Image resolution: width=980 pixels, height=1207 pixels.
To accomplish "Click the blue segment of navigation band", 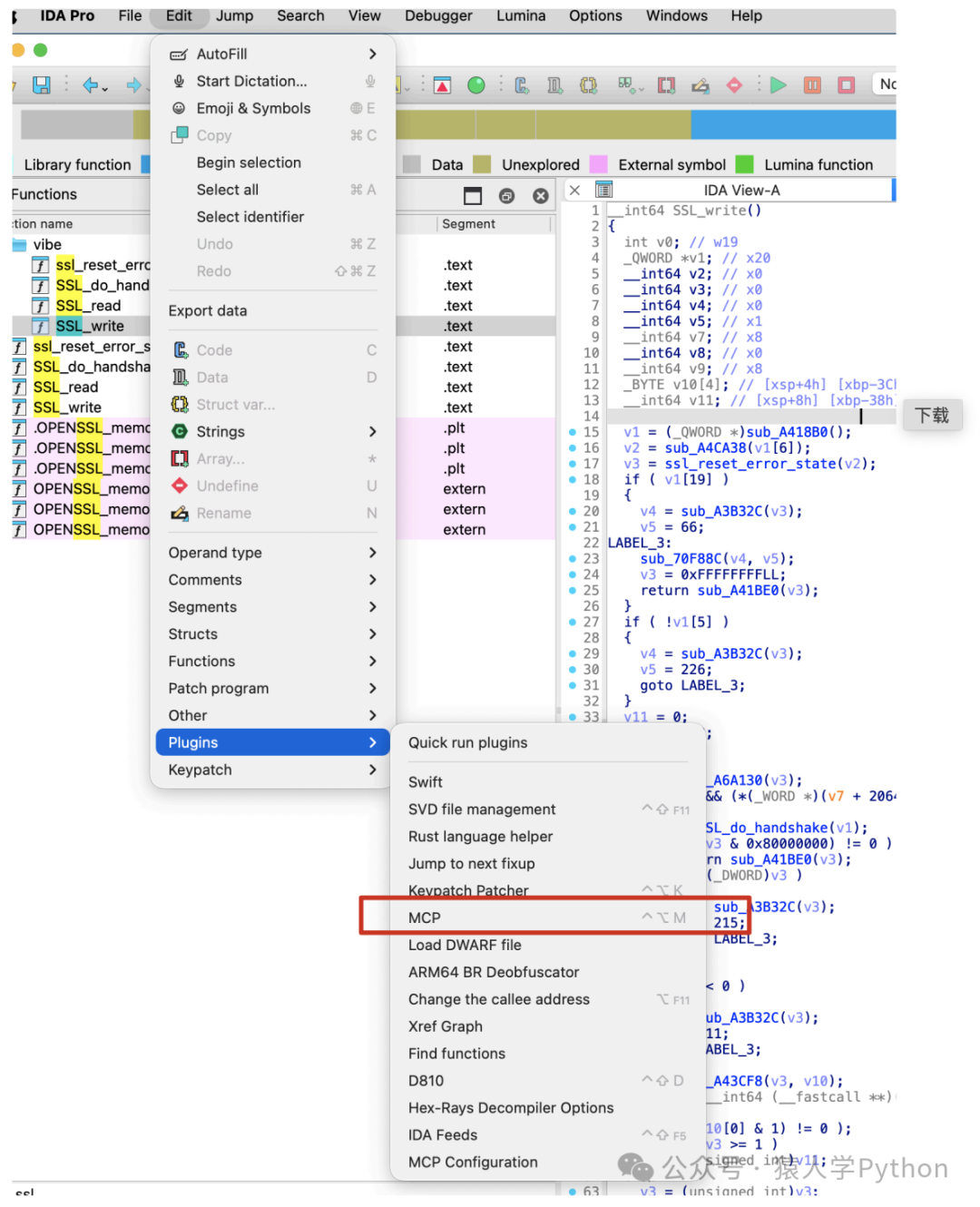I will pyautogui.click(x=793, y=124).
